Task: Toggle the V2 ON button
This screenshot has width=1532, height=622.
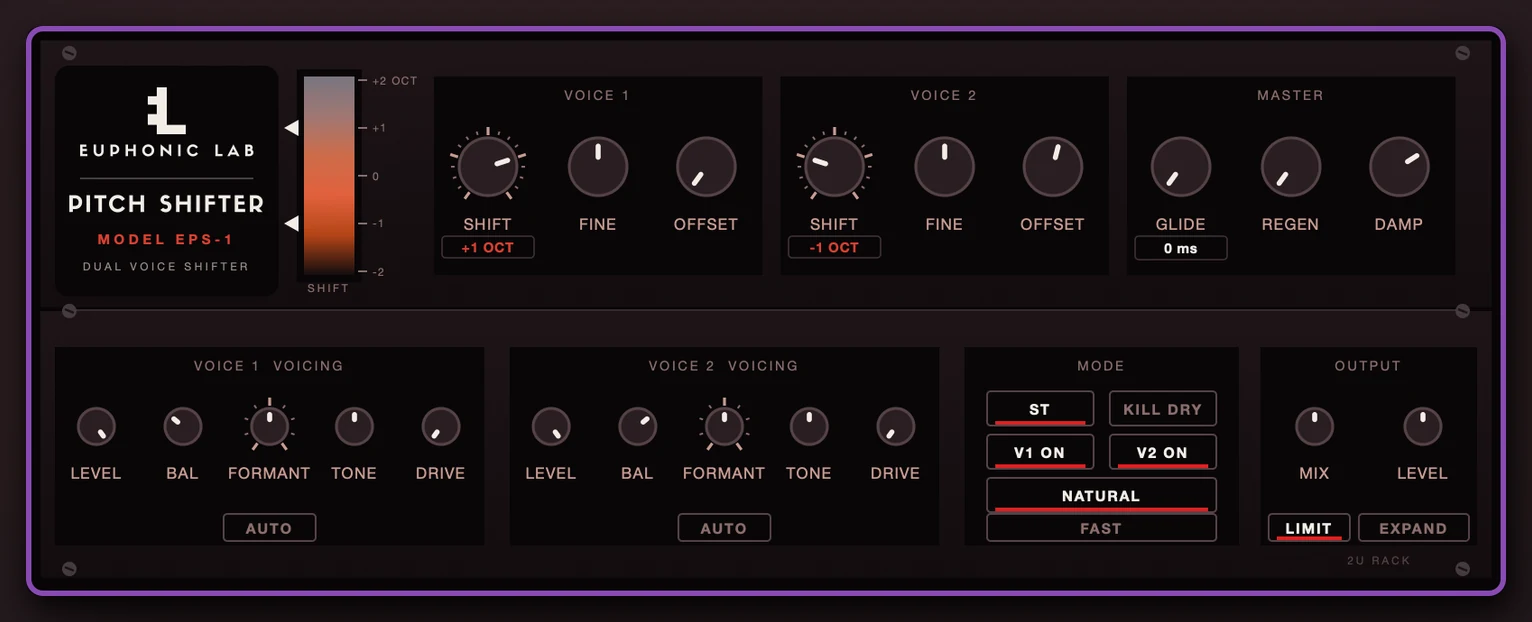Action: coord(1162,452)
